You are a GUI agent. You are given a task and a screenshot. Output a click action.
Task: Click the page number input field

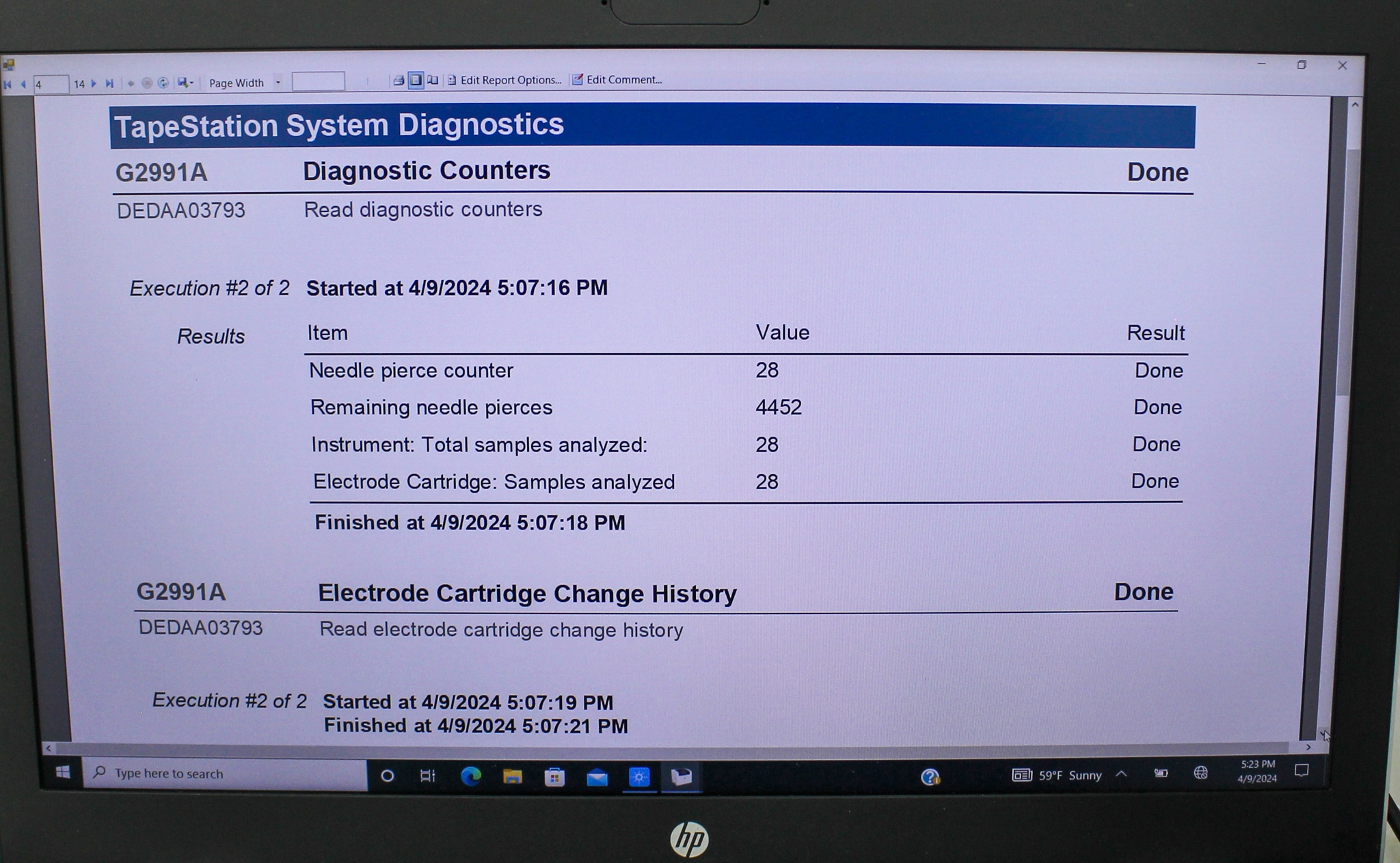click(x=51, y=83)
